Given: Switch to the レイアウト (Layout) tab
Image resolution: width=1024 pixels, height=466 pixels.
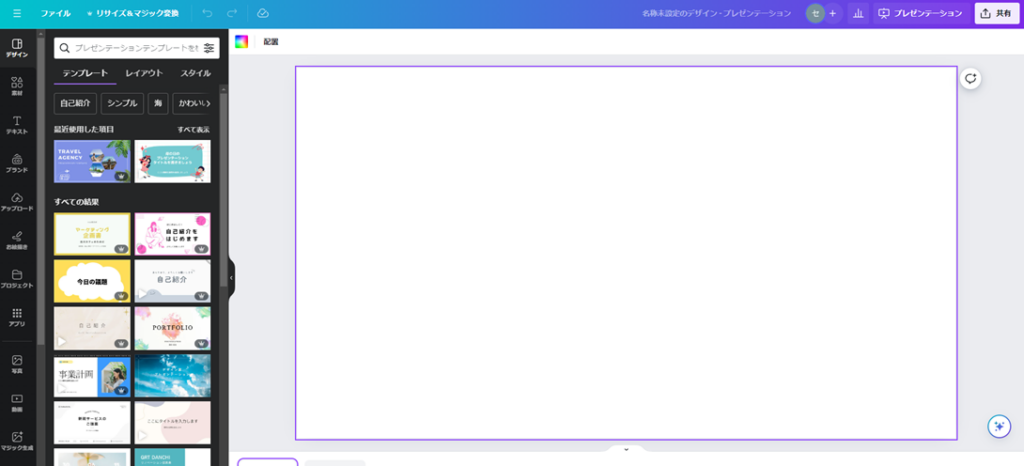Looking at the screenshot, I should click(x=144, y=73).
